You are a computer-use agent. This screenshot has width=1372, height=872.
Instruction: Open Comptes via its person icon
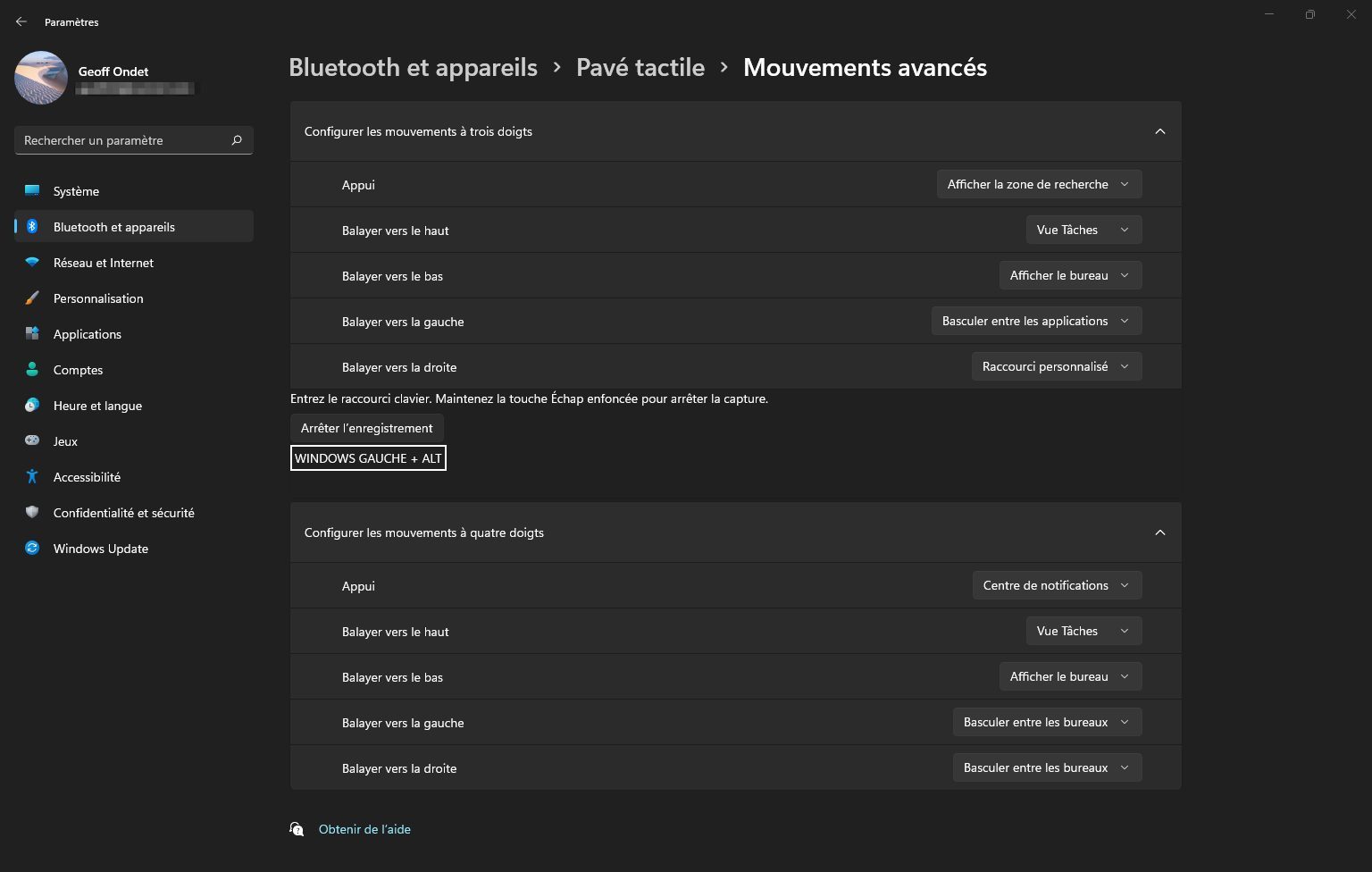pyautogui.click(x=32, y=370)
